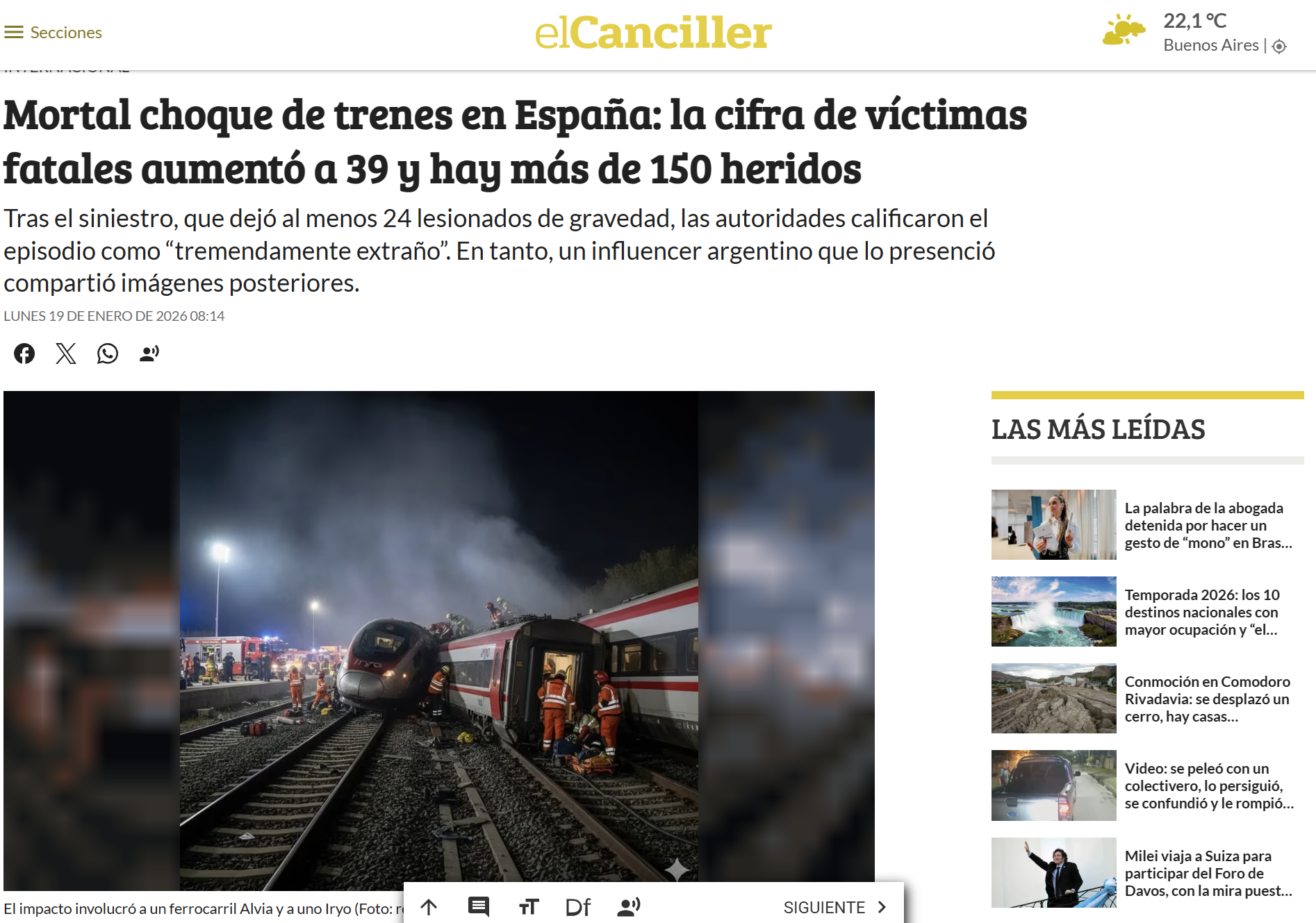Screen dimensions: 1316x923
Task: Read 'Milei viaja a Suiza' headline
Action: point(1209,873)
